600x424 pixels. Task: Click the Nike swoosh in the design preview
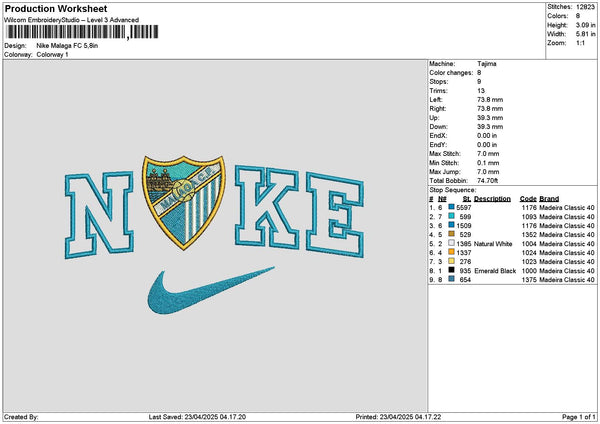click(x=211, y=290)
